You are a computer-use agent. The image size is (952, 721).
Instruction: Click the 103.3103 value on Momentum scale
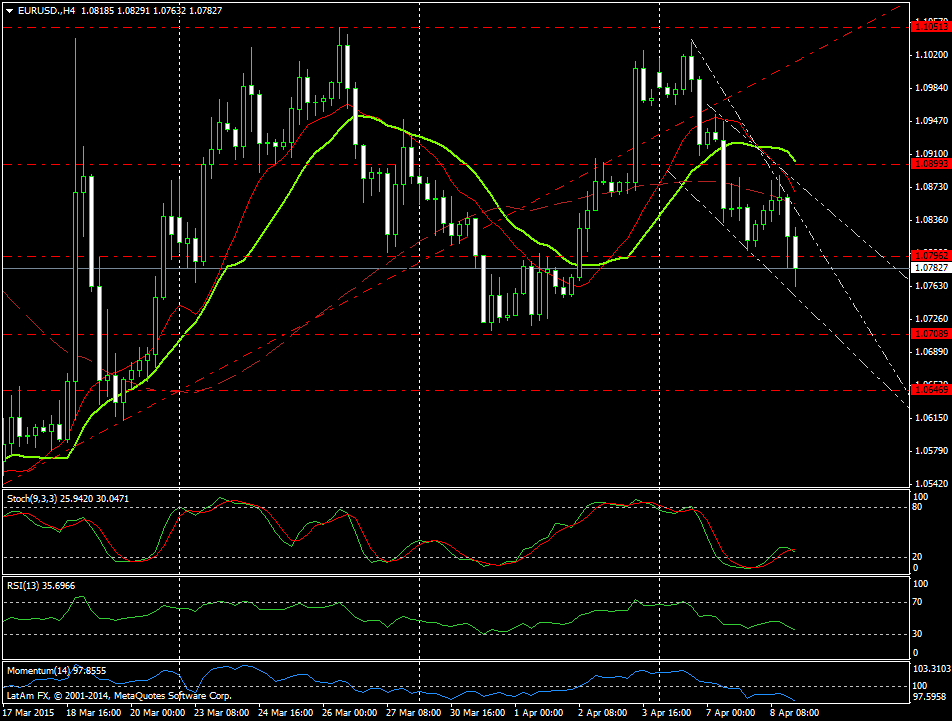tap(930, 668)
